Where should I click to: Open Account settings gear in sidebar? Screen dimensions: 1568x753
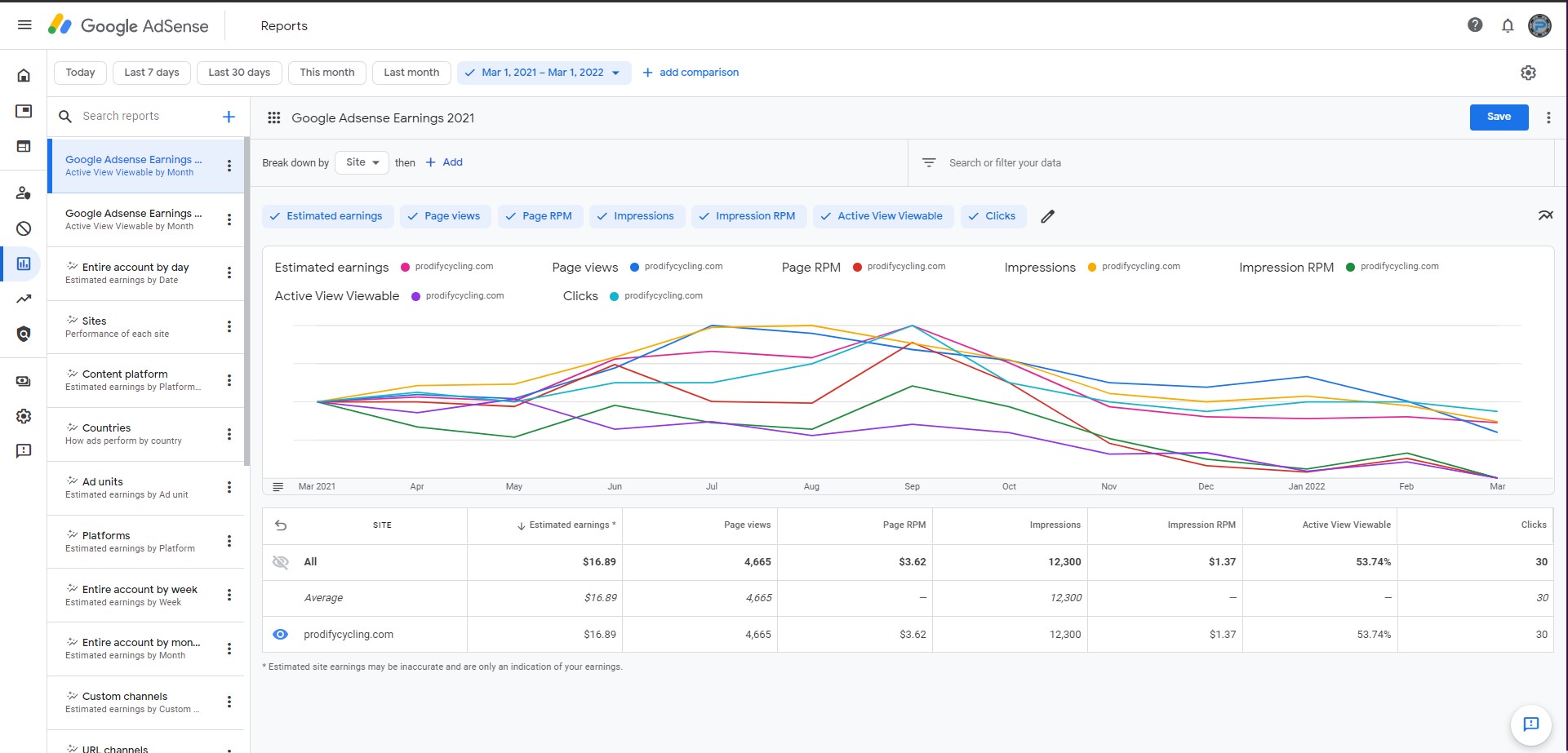tap(24, 416)
